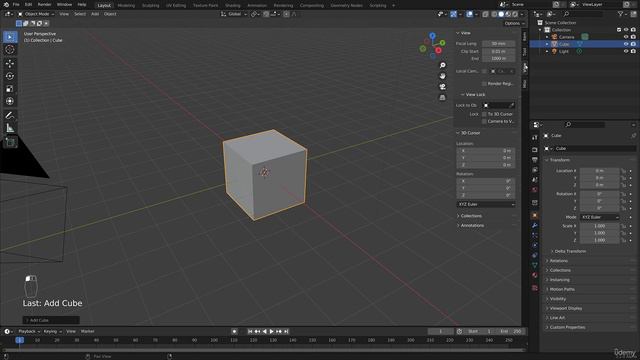
Task: Expand Camera item in outliner
Action: (x=547, y=37)
